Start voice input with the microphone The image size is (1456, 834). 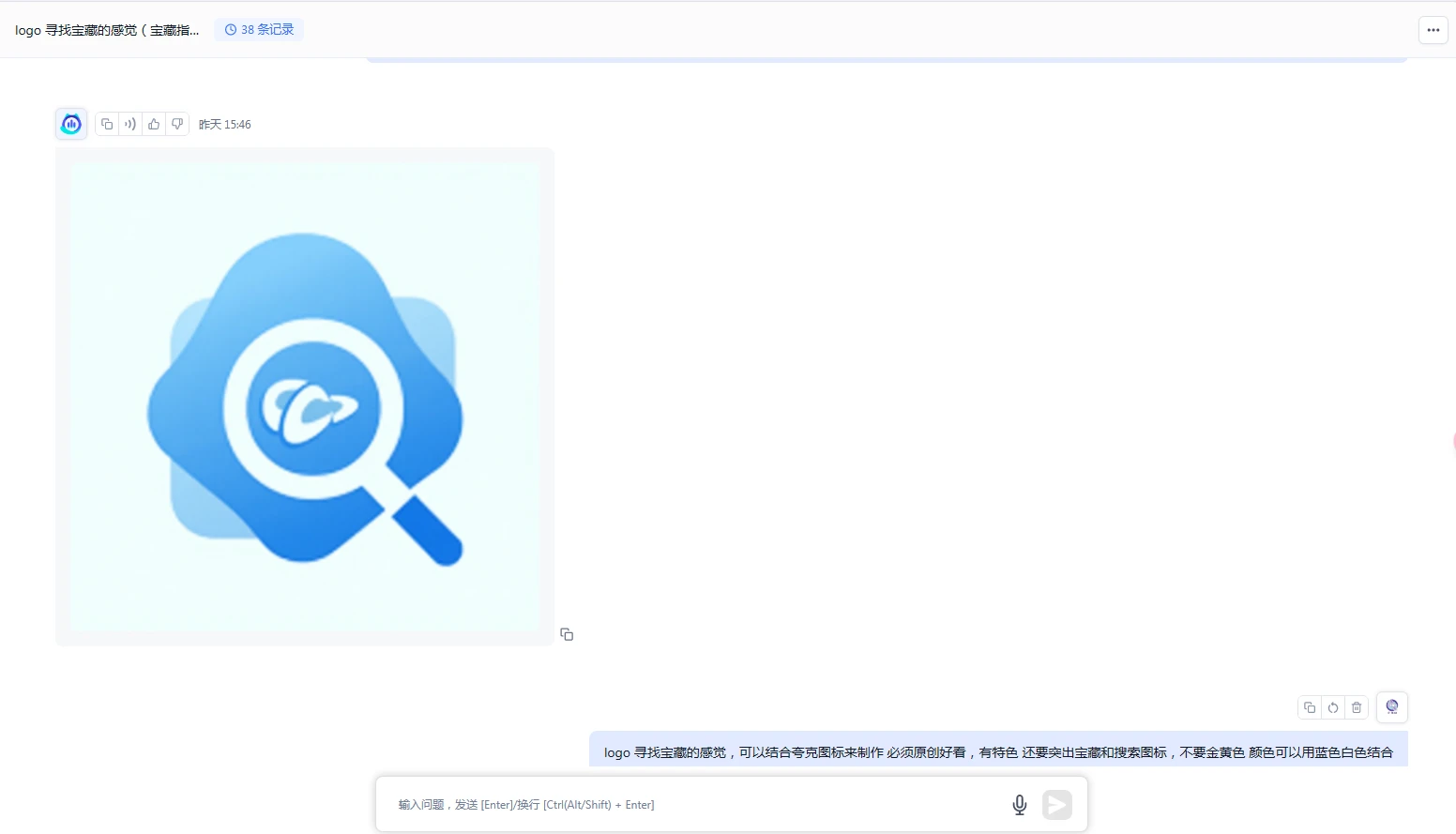click(x=1020, y=805)
